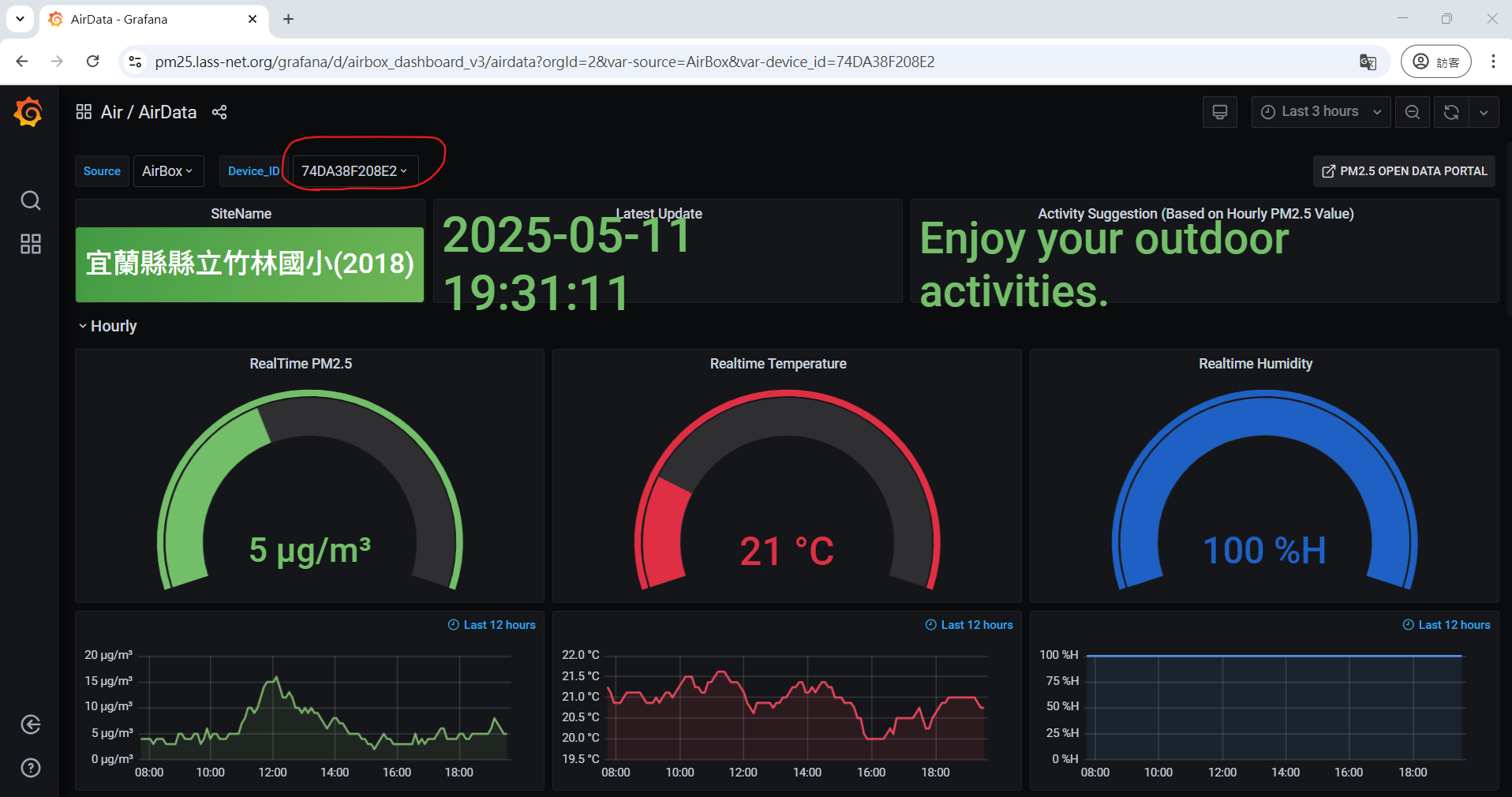Click the Grafana logo home icon
Image resolution: width=1512 pixels, height=797 pixels.
point(28,112)
